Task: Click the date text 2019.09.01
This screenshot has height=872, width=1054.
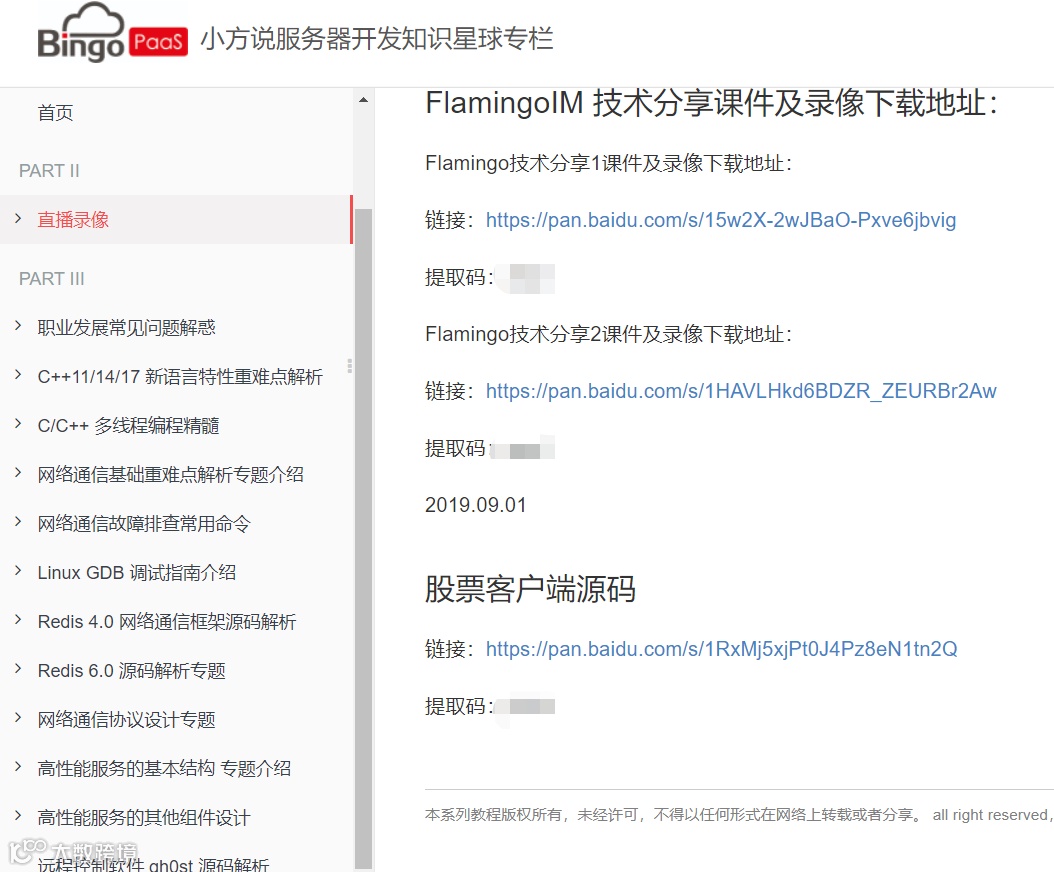Action: click(x=476, y=505)
